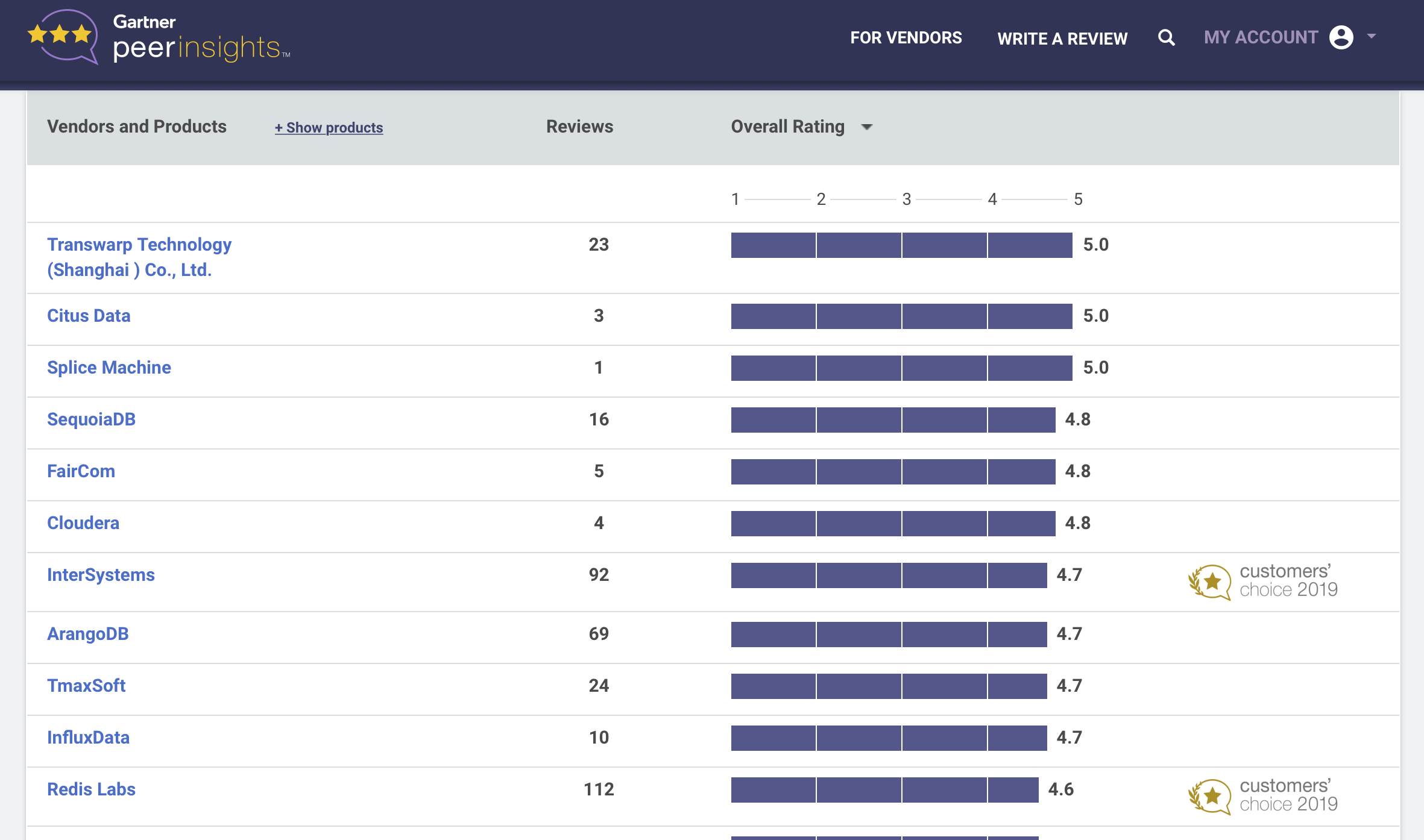Screen dimensions: 1424x840
Task: Click InterSystems customers' choice 2019 badge
Action: [1262, 581]
